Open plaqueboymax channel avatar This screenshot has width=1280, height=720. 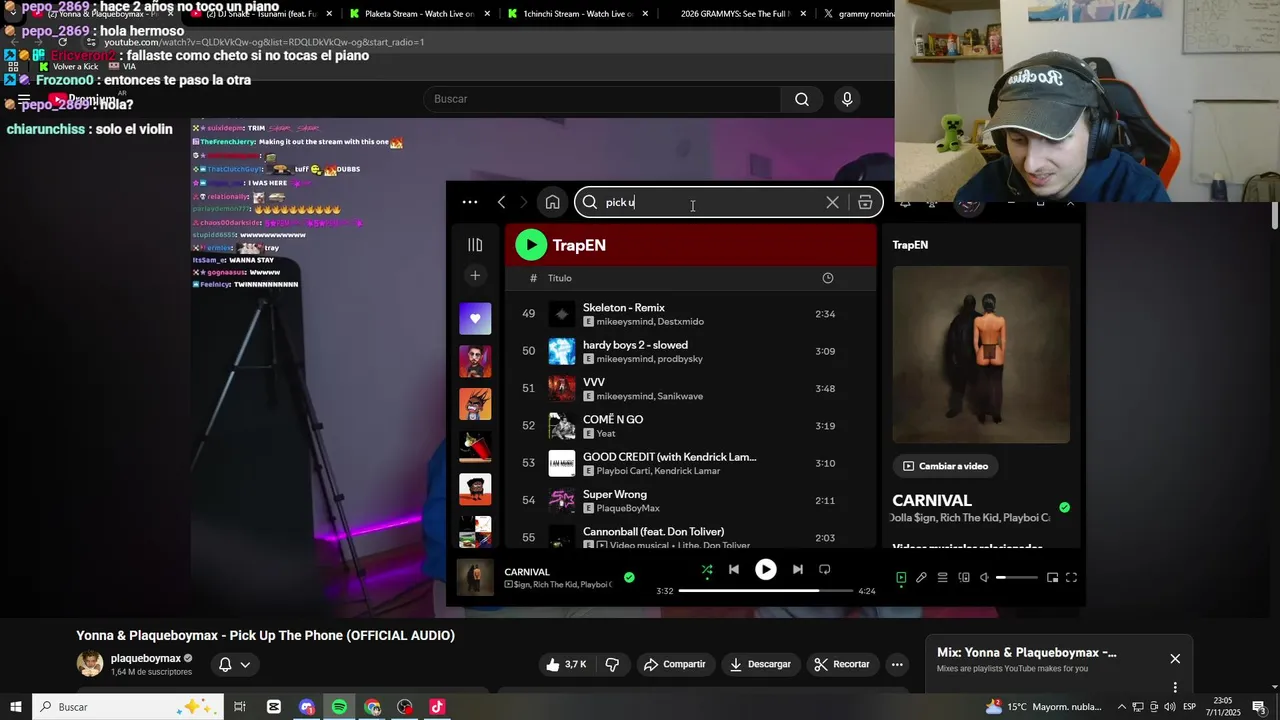(x=90, y=664)
